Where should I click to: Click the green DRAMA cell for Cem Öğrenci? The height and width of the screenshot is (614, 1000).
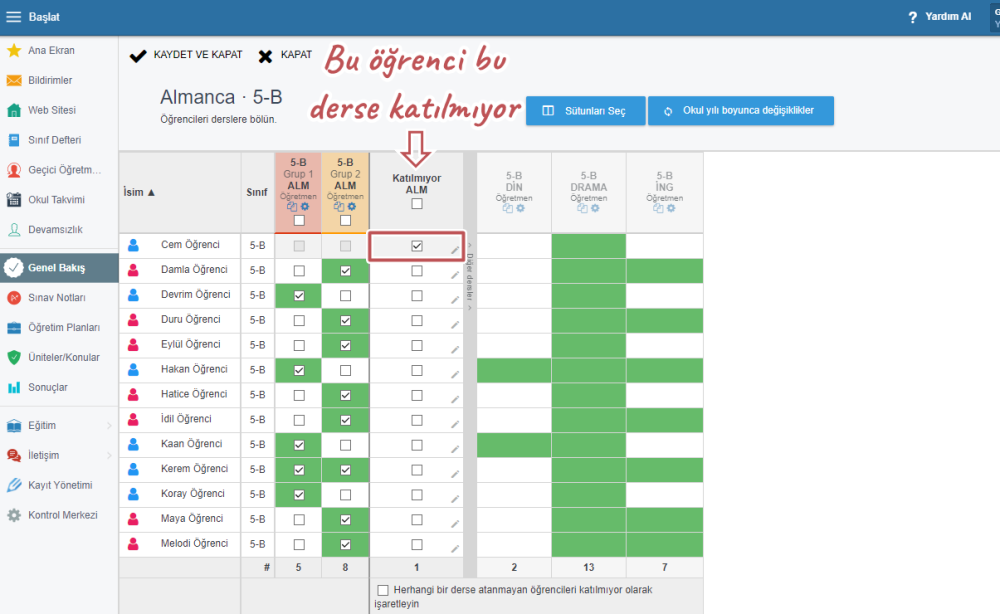point(589,246)
